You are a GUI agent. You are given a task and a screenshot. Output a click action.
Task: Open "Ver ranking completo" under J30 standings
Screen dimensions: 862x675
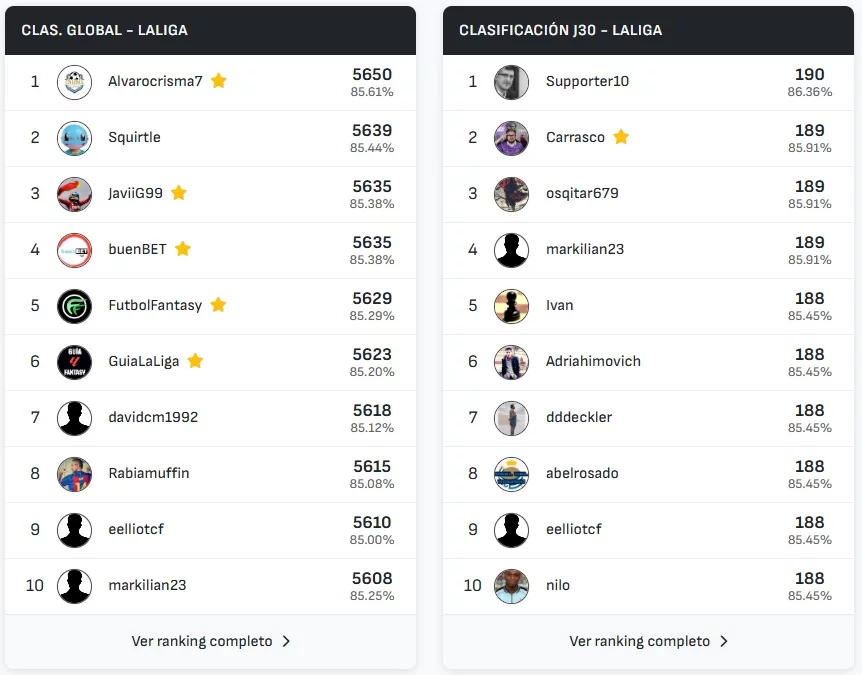(x=639, y=642)
